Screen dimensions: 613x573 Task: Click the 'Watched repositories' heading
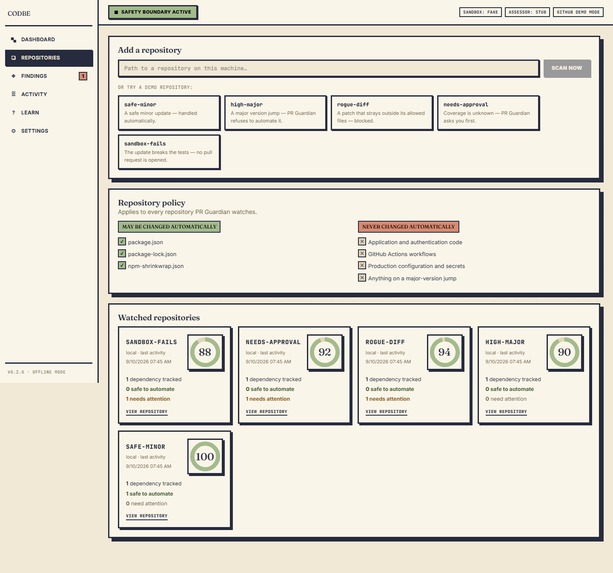point(159,317)
